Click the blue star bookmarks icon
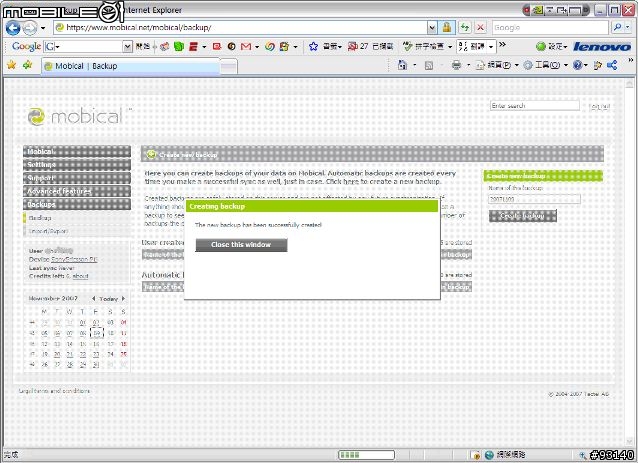Screen dimensions: 638x463 point(313,46)
